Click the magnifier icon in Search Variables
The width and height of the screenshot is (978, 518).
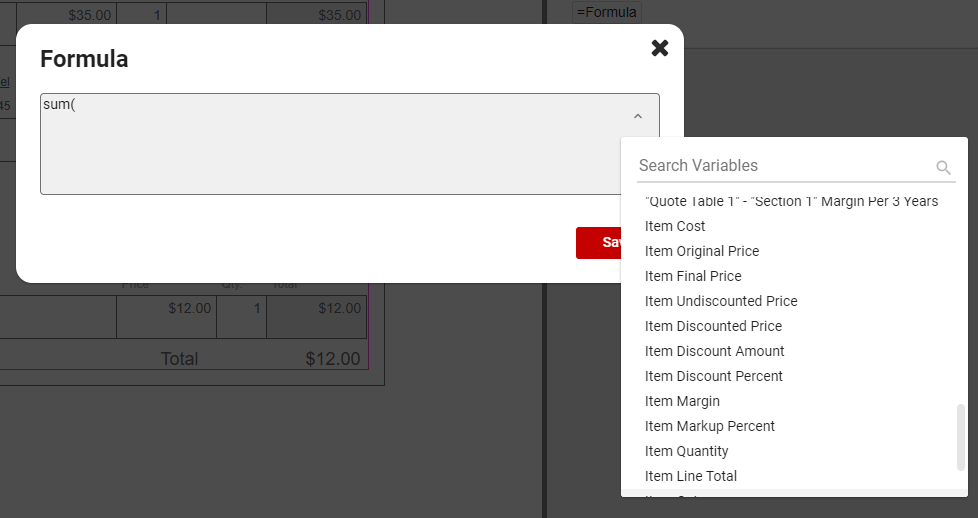[x=943, y=167]
